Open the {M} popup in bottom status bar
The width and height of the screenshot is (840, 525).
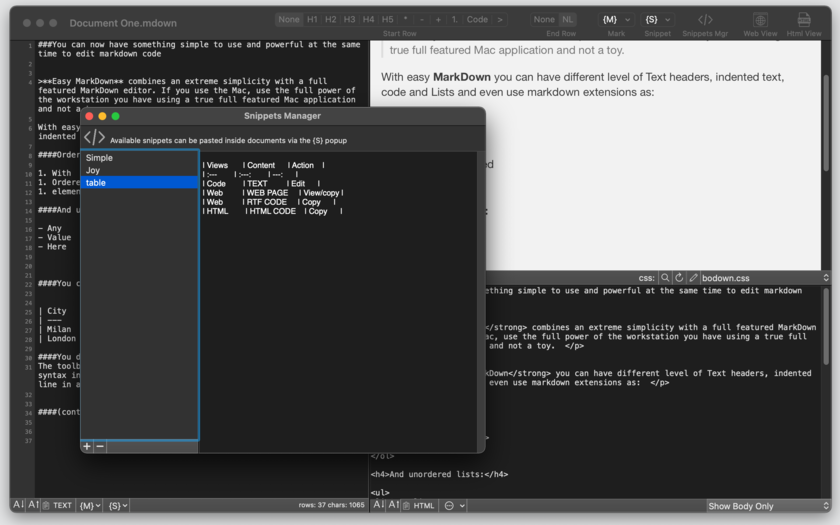(x=89, y=505)
